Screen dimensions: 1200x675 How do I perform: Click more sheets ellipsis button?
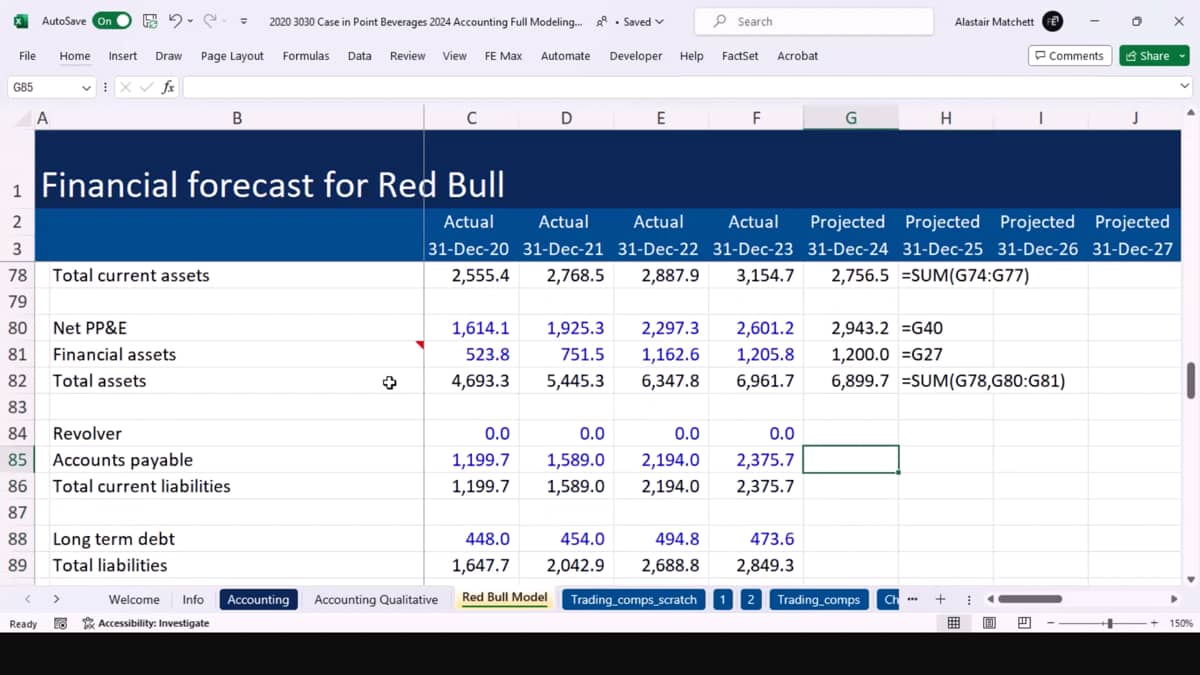pos(911,599)
